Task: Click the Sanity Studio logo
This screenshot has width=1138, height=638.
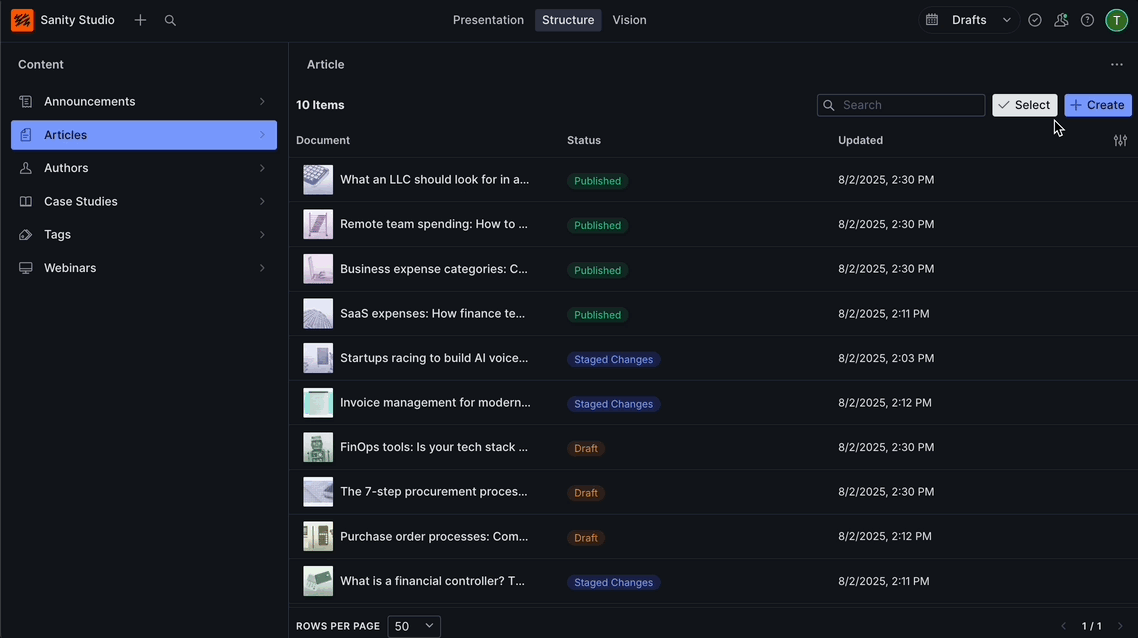Action: [x=22, y=19]
